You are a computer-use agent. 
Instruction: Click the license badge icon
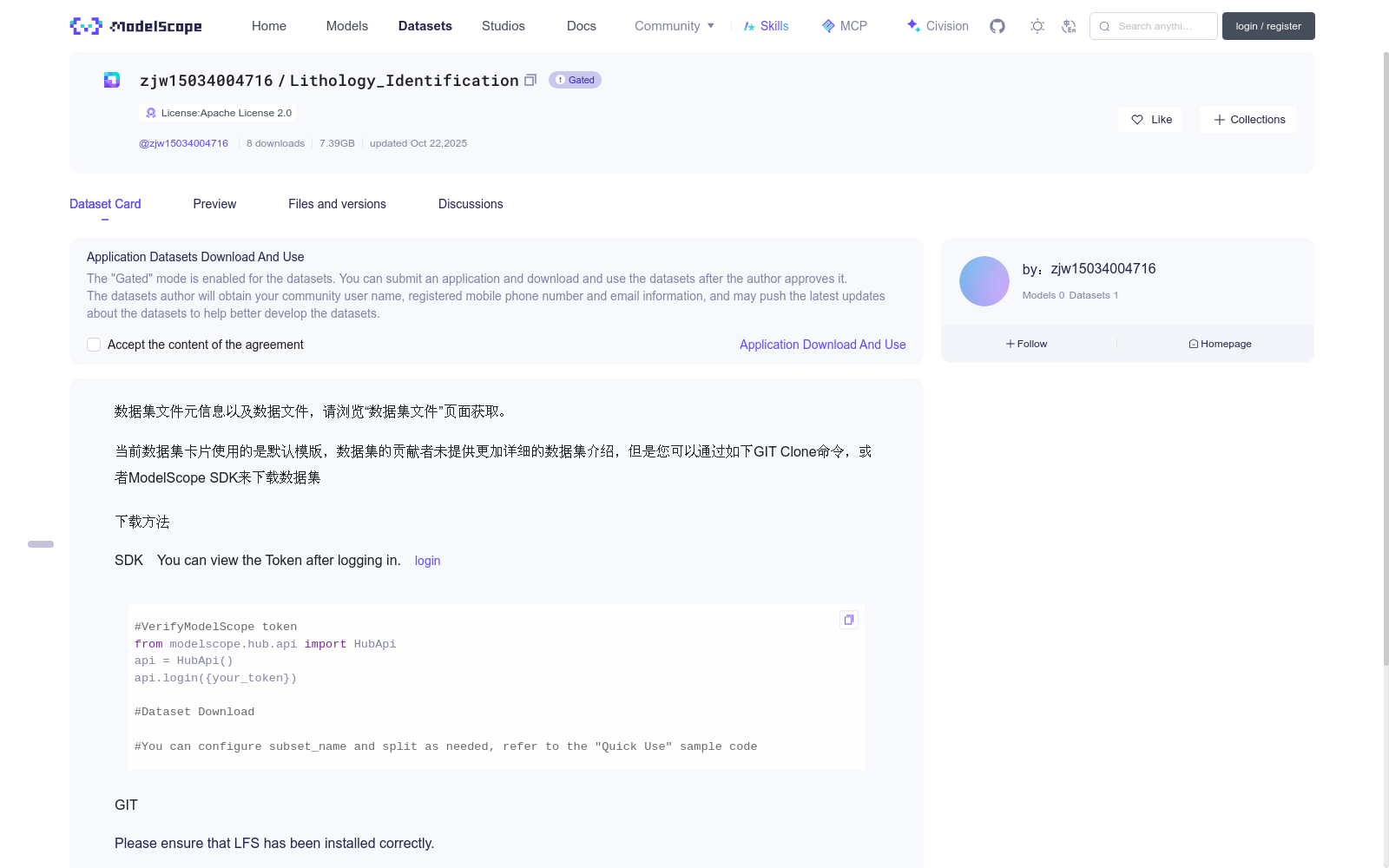[x=151, y=113]
